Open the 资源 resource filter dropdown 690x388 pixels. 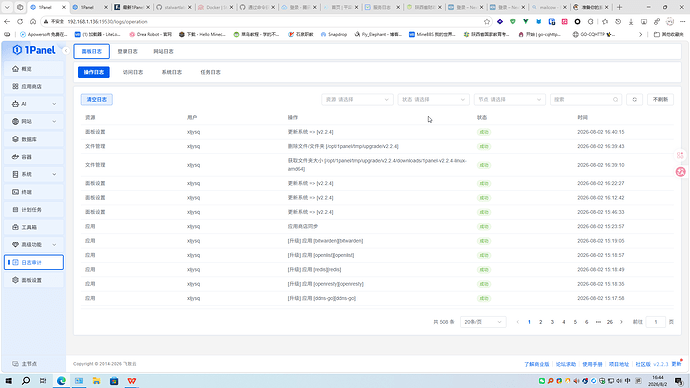[x=357, y=99]
